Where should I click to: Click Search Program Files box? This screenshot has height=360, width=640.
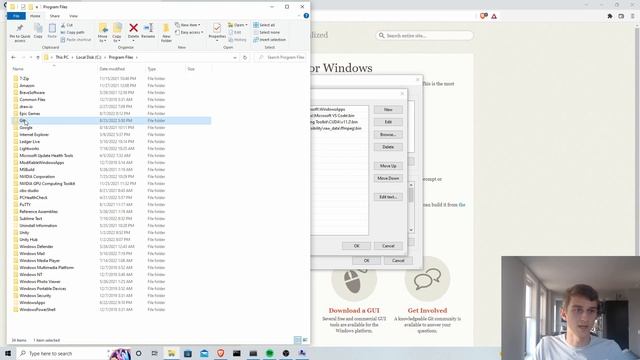[281, 58]
